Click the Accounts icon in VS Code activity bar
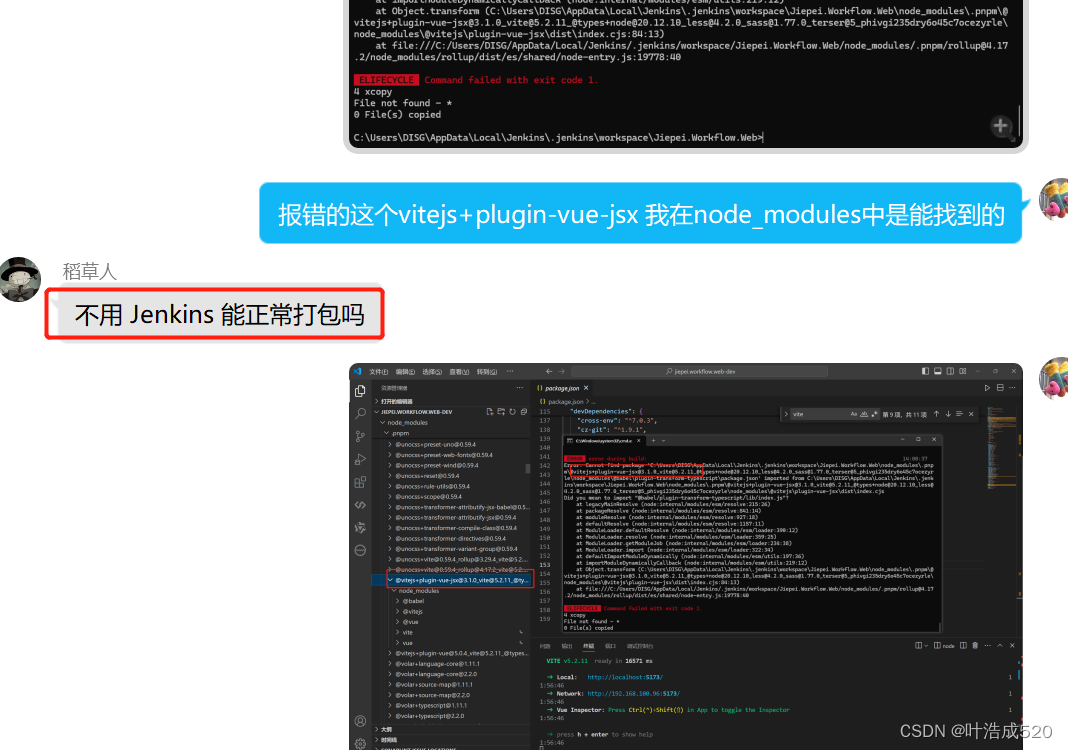The image size is (1068, 750). pos(360,721)
